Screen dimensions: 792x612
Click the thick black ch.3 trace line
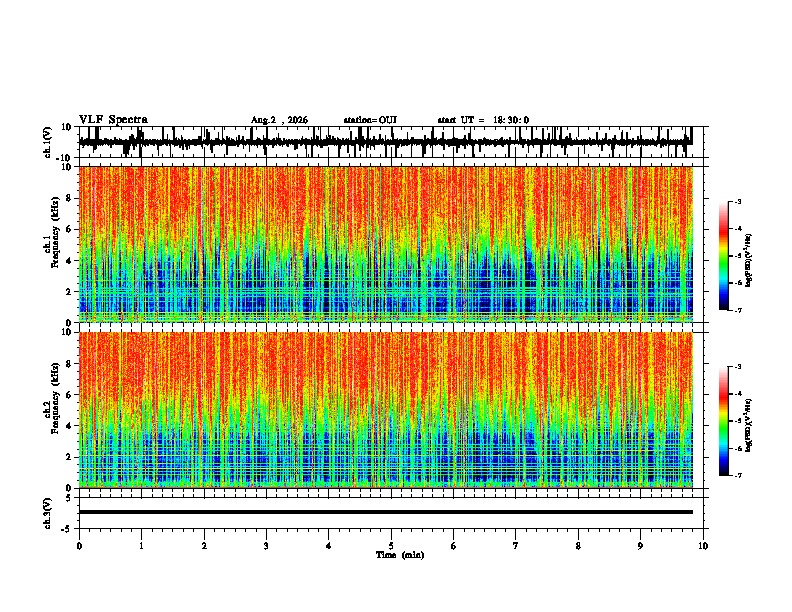pyautogui.click(x=385, y=512)
